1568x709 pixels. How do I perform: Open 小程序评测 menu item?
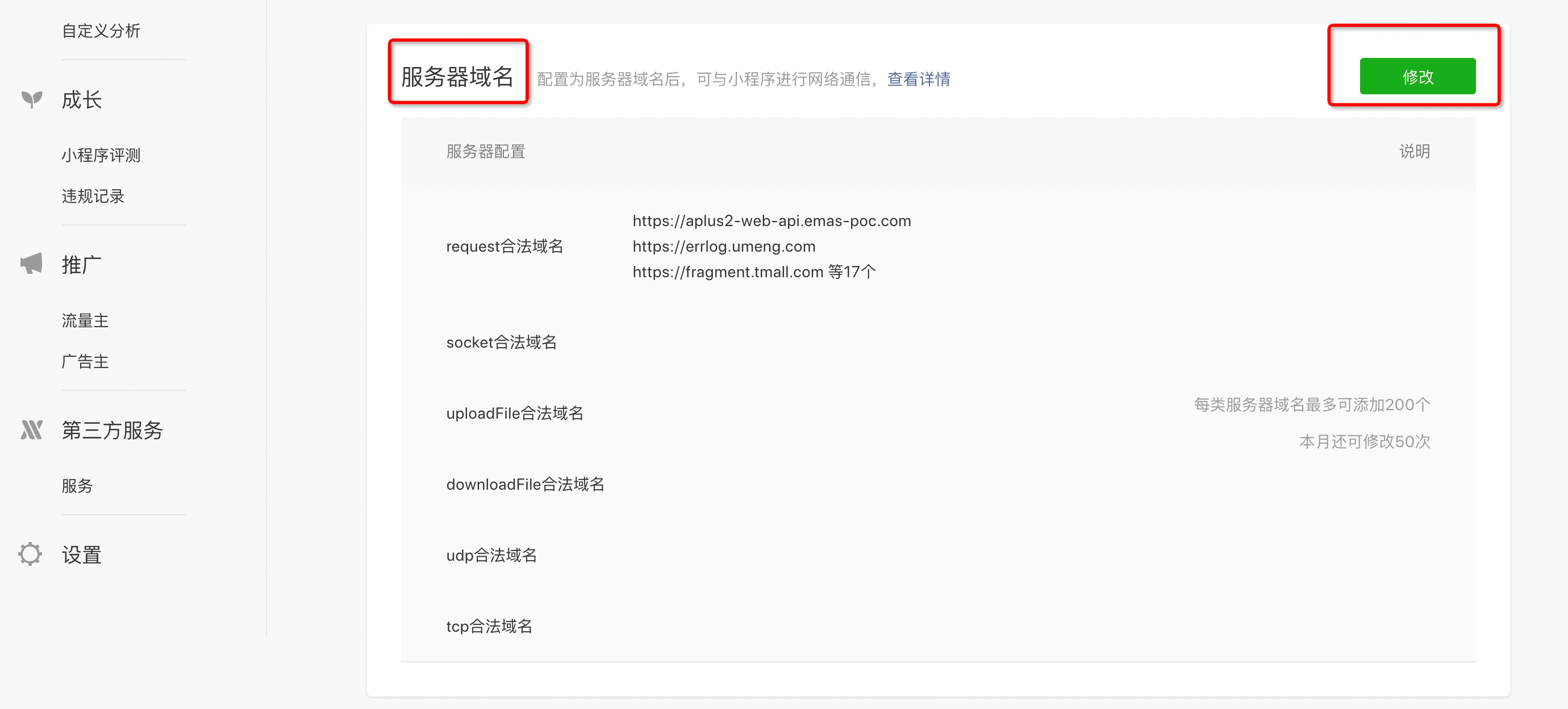tap(101, 155)
